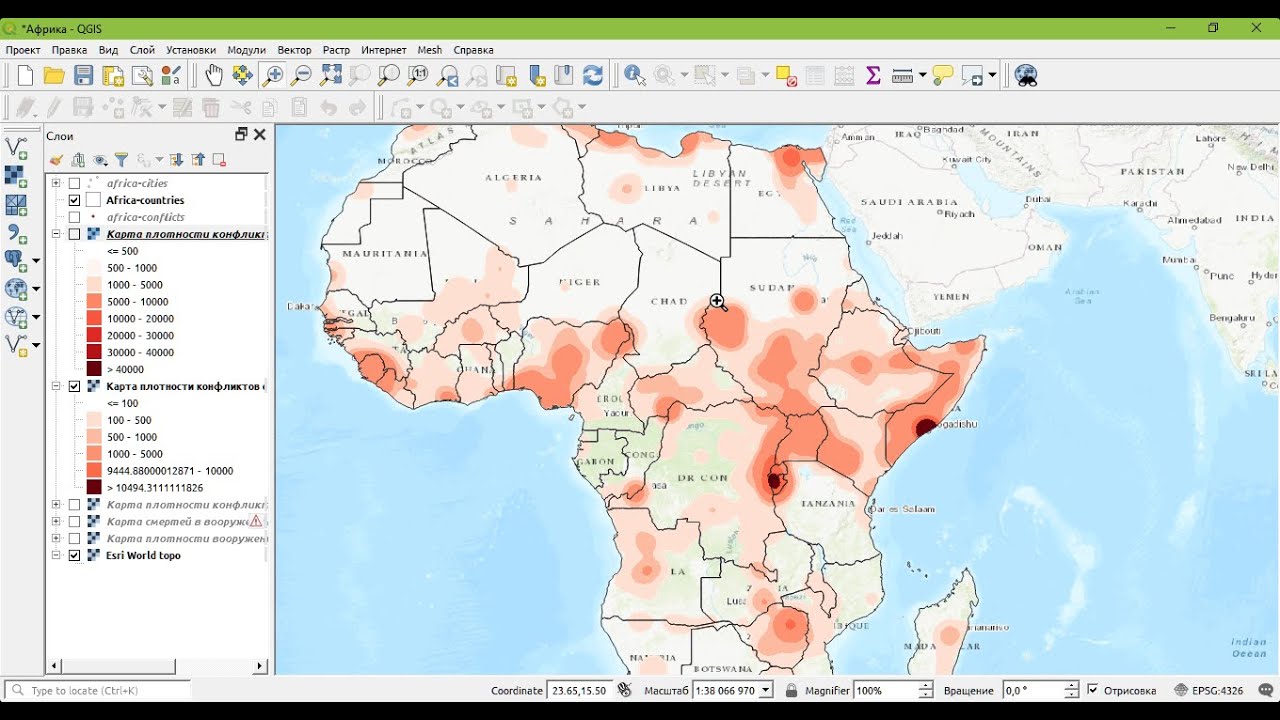The width and height of the screenshot is (1280, 720).
Task: Open the Растр menu
Action: [336, 50]
